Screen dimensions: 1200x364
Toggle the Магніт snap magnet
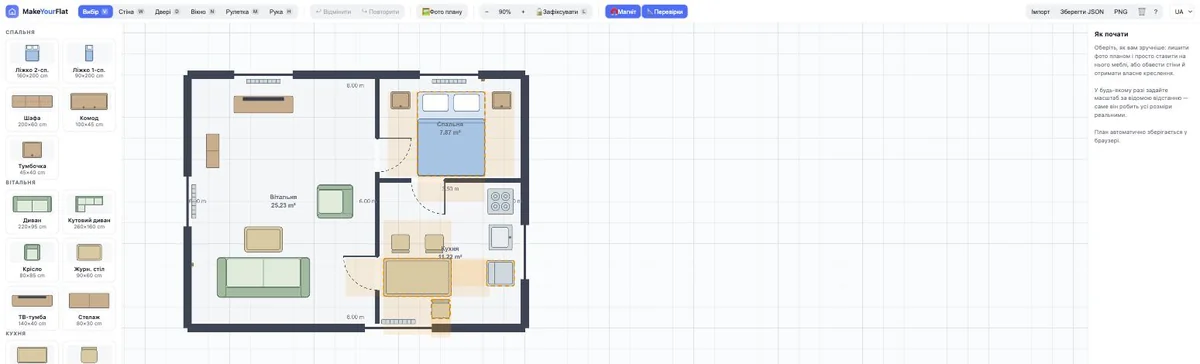pyautogui.click(x=623, y=11)
